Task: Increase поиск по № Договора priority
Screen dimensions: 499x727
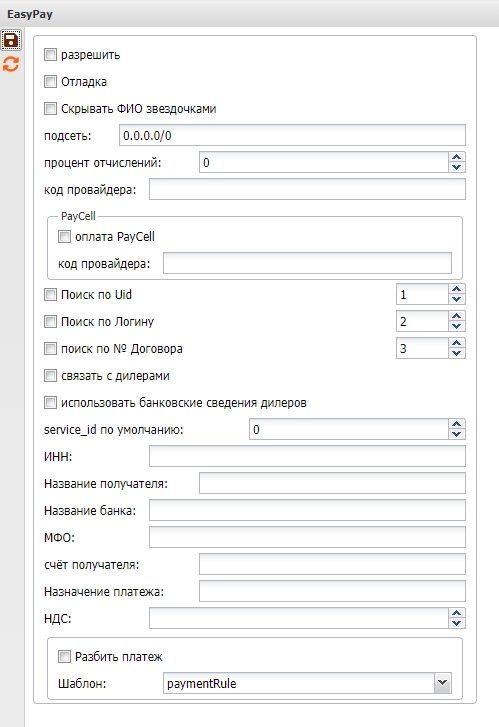Action: point(457,343)
